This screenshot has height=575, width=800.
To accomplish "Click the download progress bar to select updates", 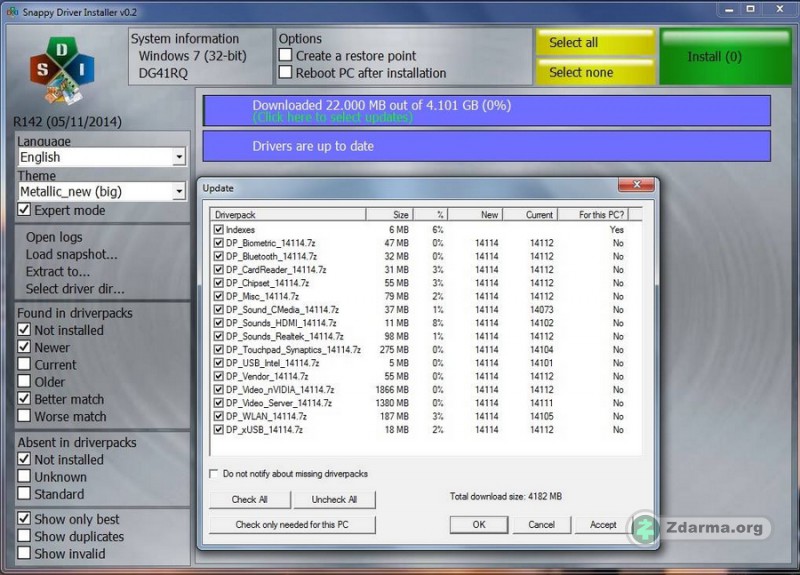I will 487,111.
